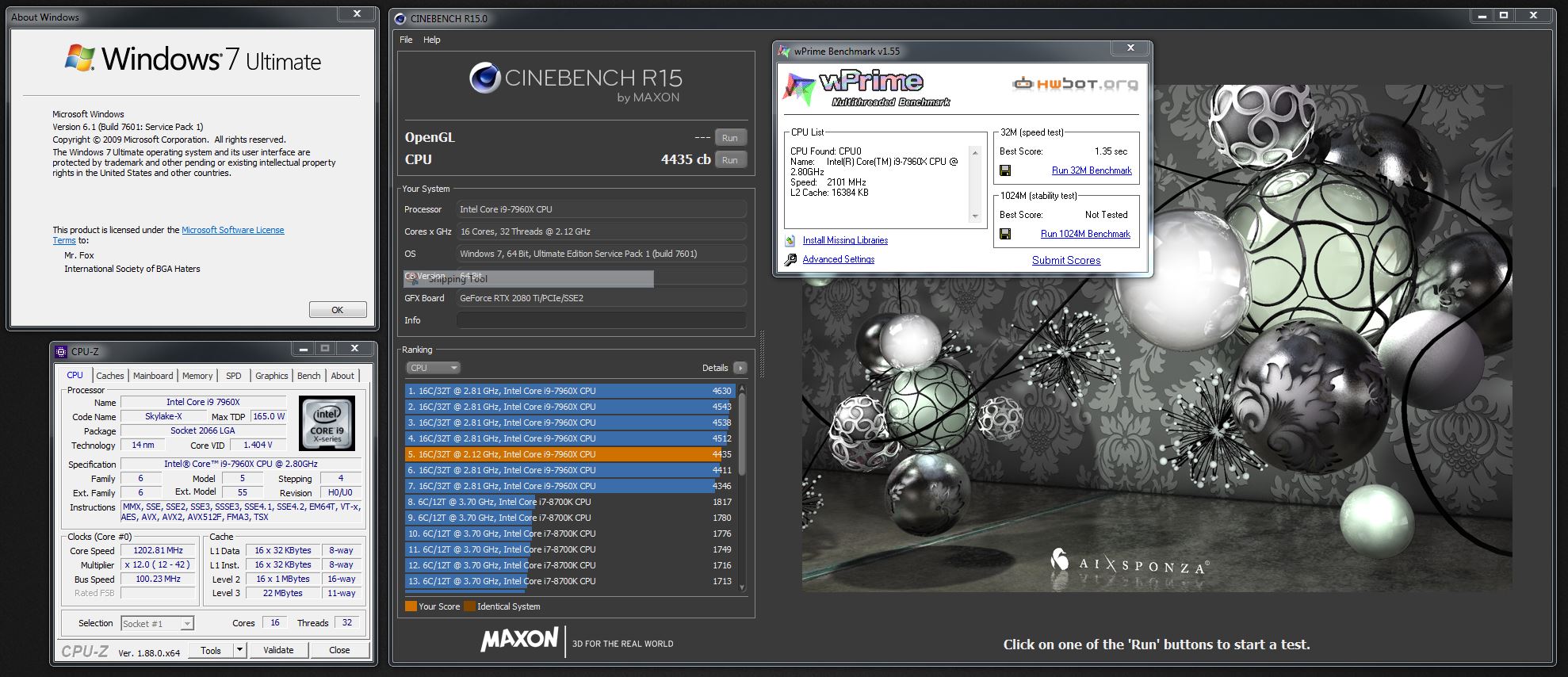Screen dimensions: 1568x677
Task: Click the wPrime CPU List scrollbar down arrow
Action: [975, 216]
